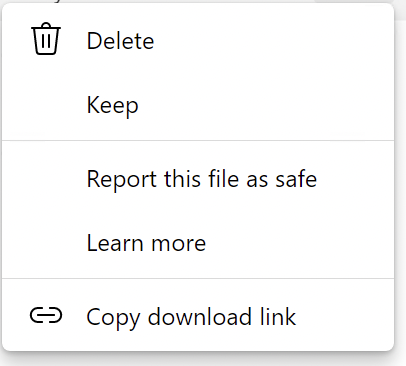The height and width of the screenshot is (366, 406).
Task: Click the word 'download' in last menu item
Action: pyautogui.click(x=199, y=317)
